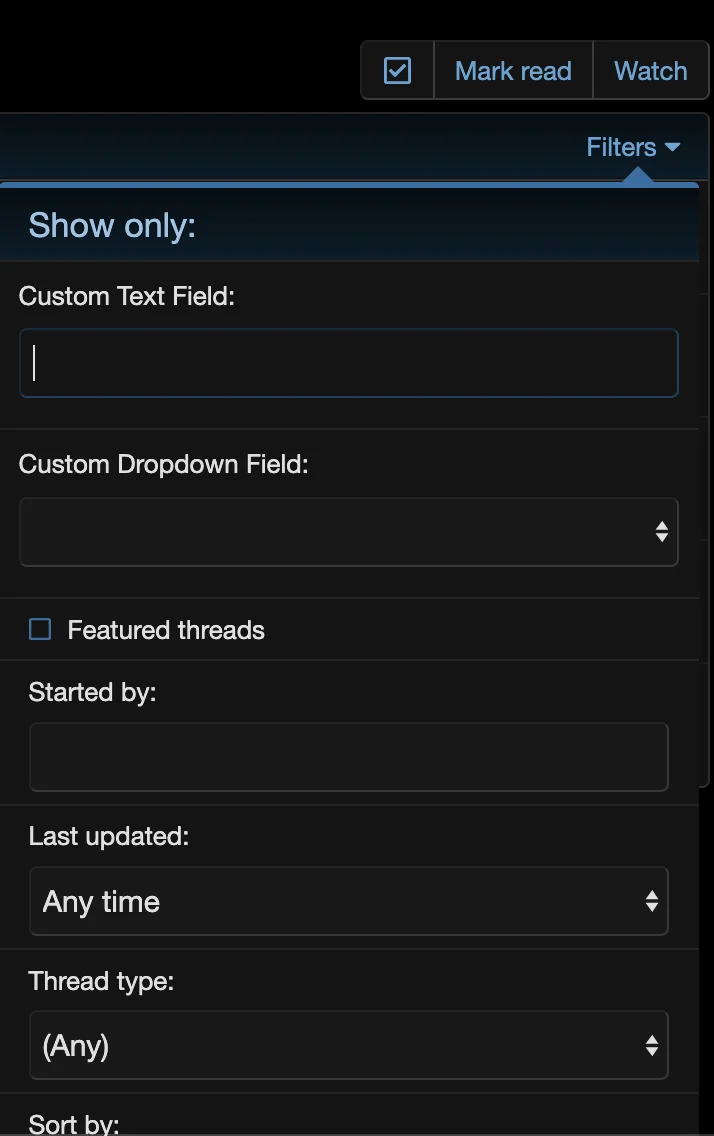Click the Started by label
The image size is (714, 1136).
pyautogui.click(x=93, y=692)
